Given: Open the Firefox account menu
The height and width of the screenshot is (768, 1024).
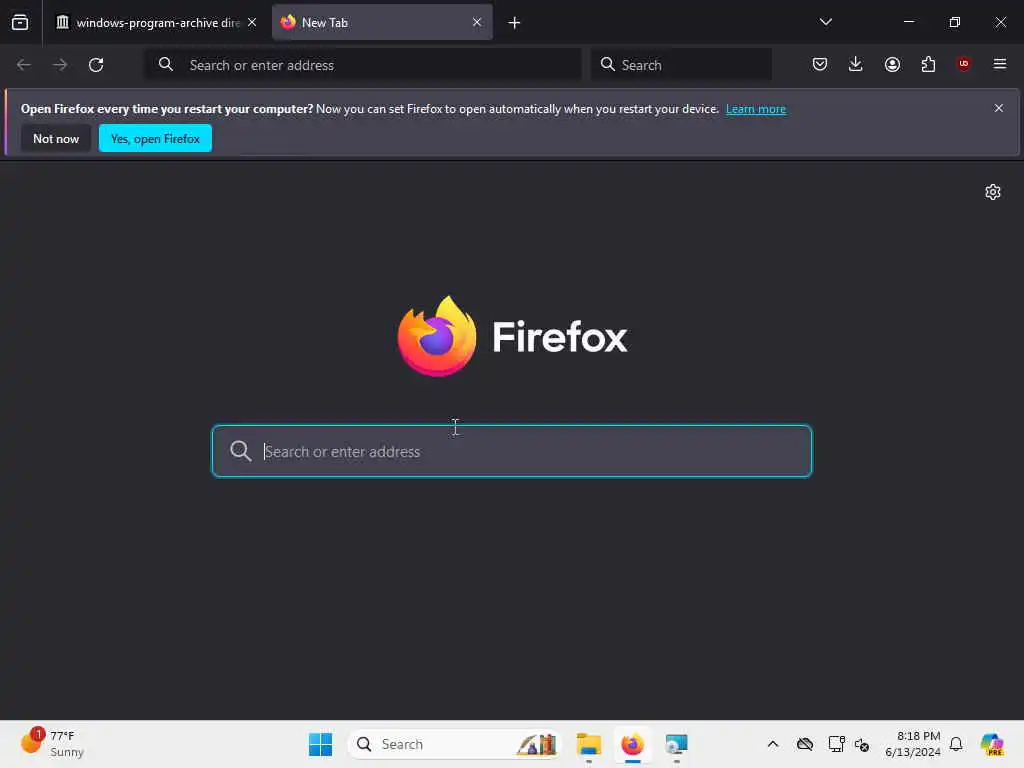Looking at the screenshot, I should point(892,64).
